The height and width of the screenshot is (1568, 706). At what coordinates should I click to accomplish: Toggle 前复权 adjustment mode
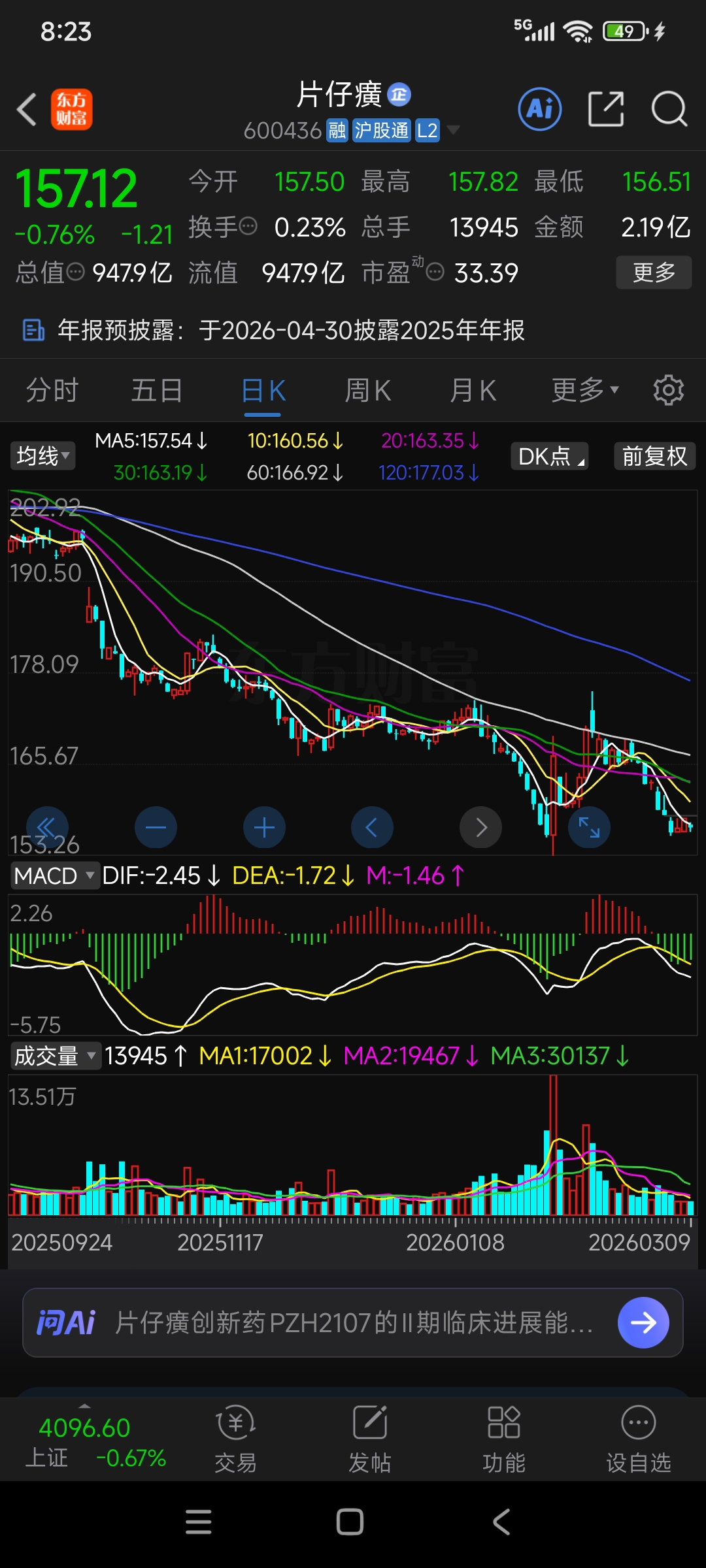654,456
